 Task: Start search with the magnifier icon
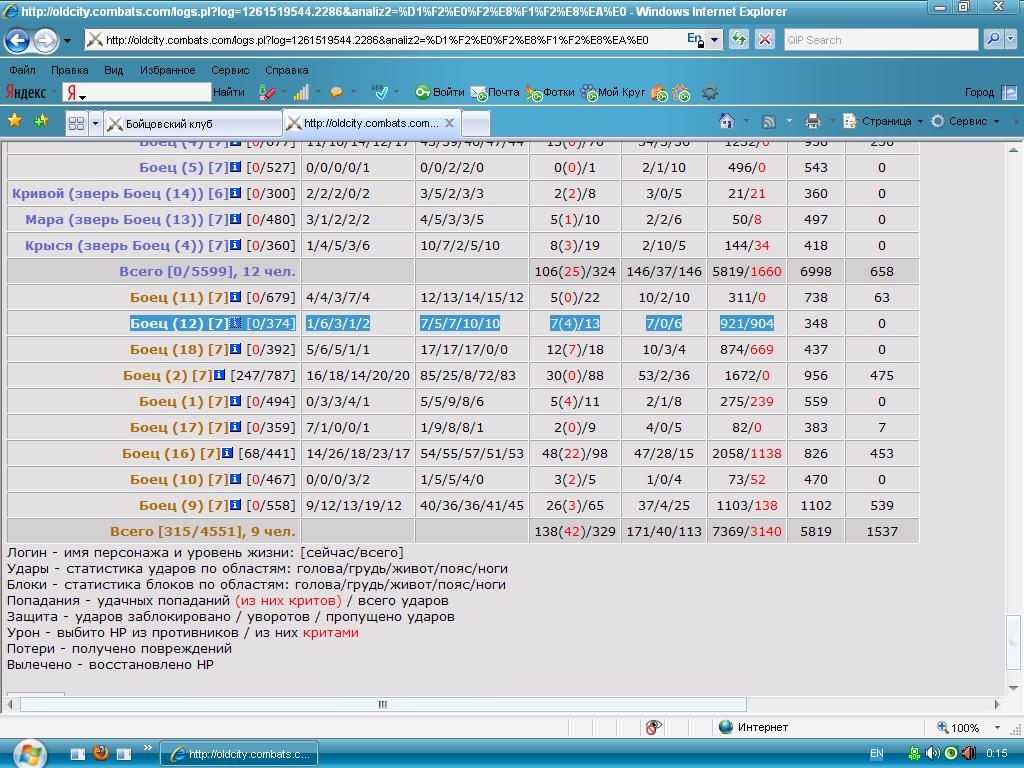(993, 40)
